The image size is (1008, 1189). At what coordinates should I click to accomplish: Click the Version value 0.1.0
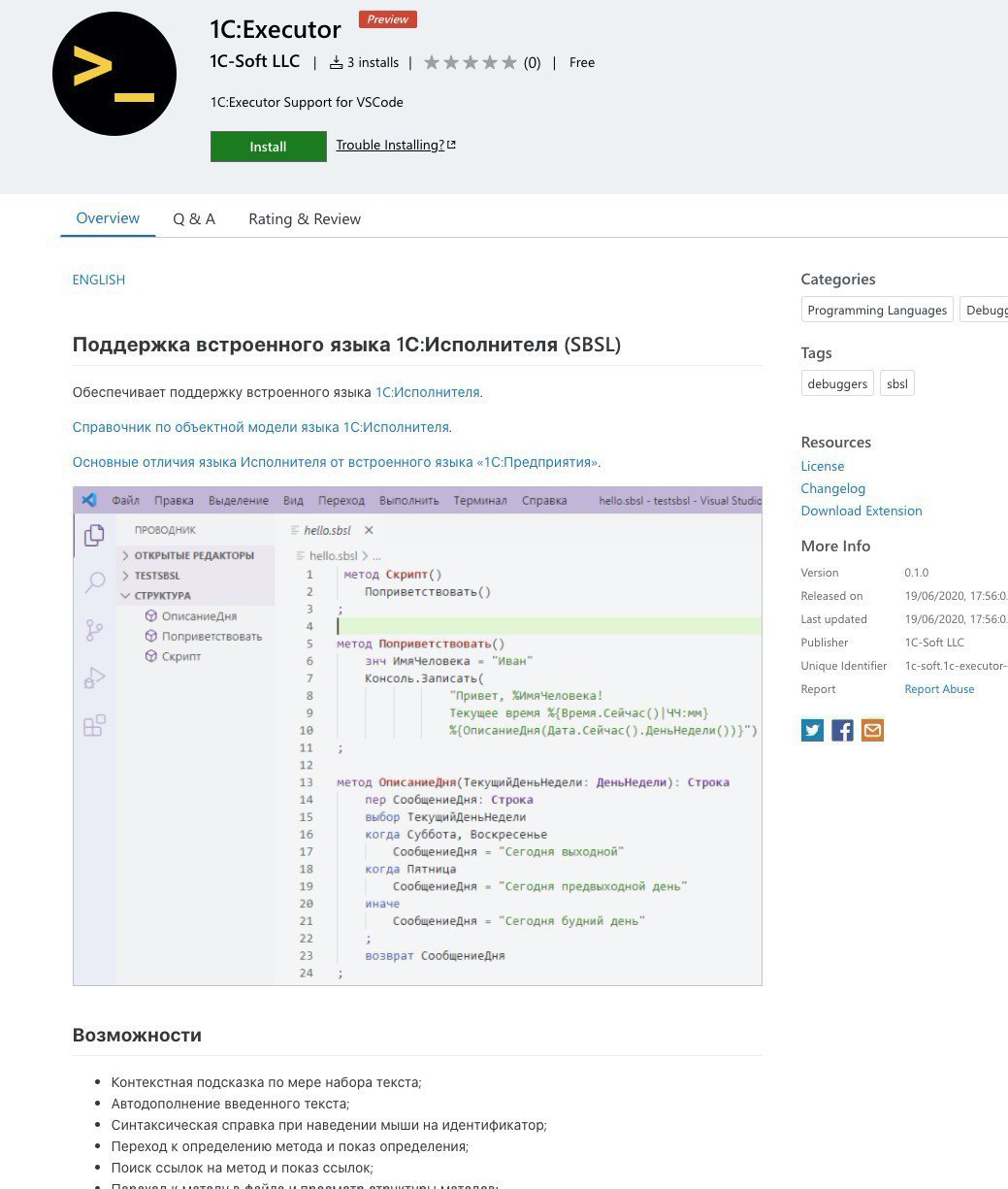point(917,573)
